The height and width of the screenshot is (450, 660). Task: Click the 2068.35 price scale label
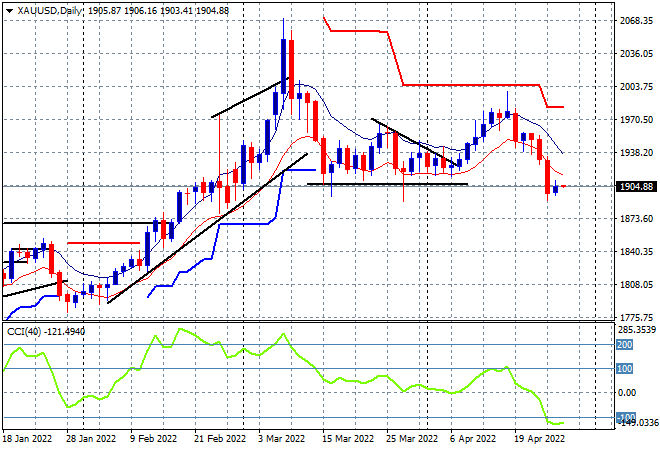(x=636, y=20)
